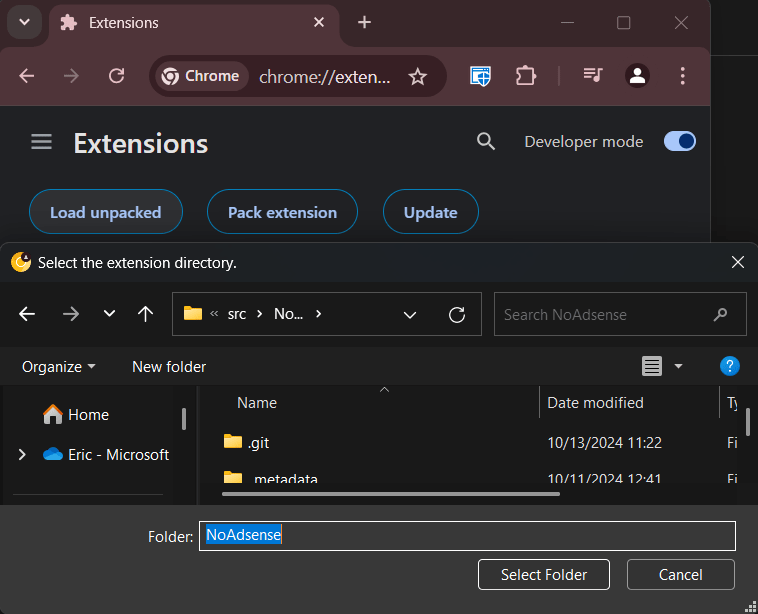
Task: Click the Chrome site info chip
Action: 200,76
